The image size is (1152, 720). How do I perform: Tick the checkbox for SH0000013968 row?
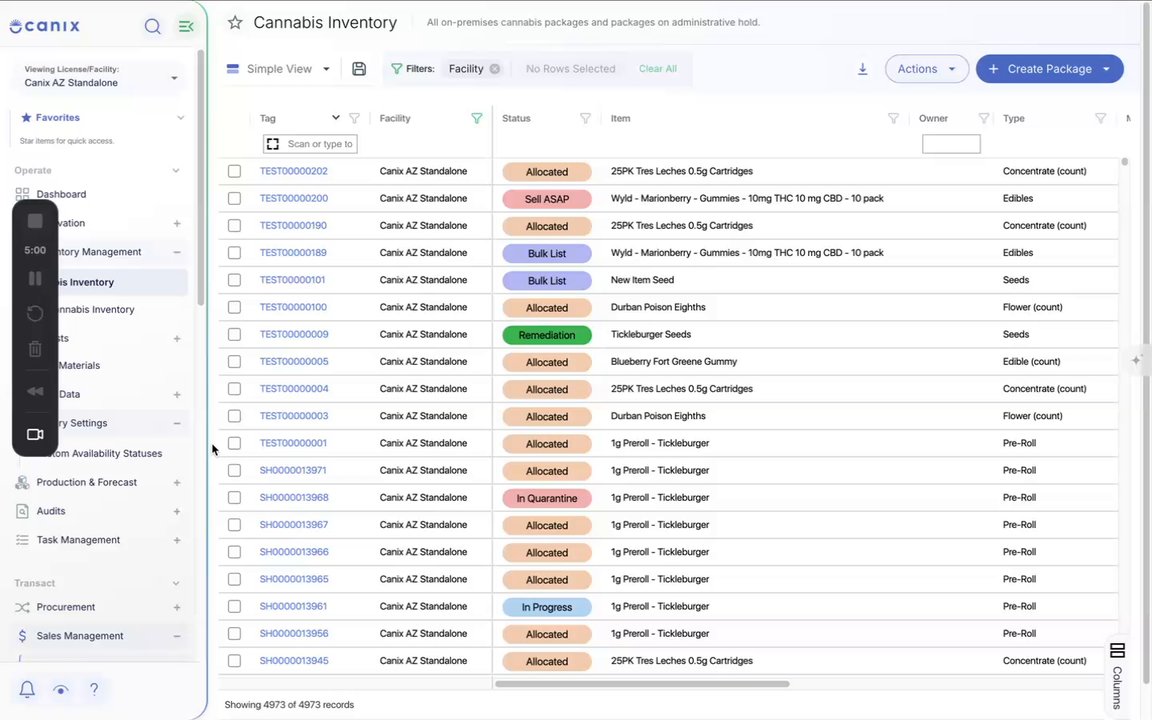[x=234, y=497]
